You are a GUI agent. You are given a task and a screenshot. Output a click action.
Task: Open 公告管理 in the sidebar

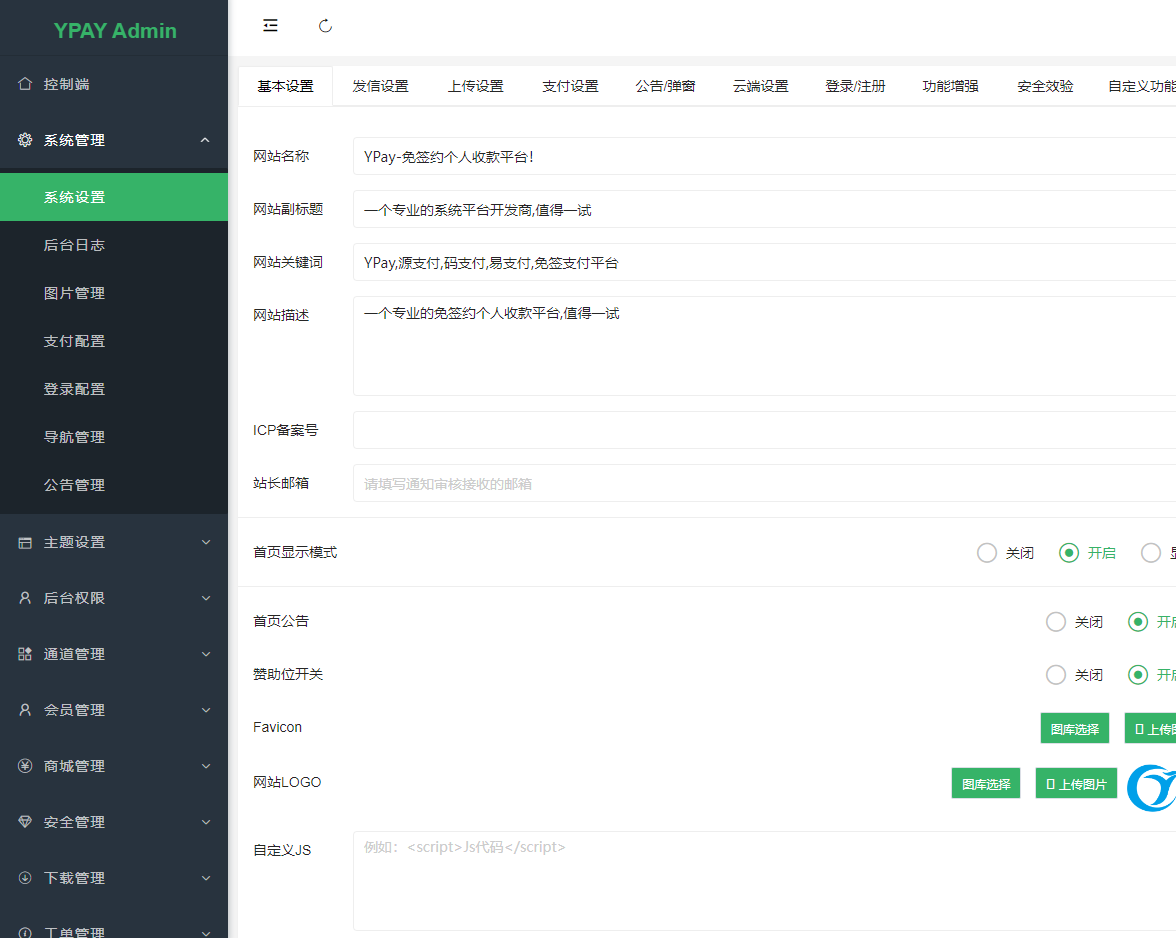point(114,485)
